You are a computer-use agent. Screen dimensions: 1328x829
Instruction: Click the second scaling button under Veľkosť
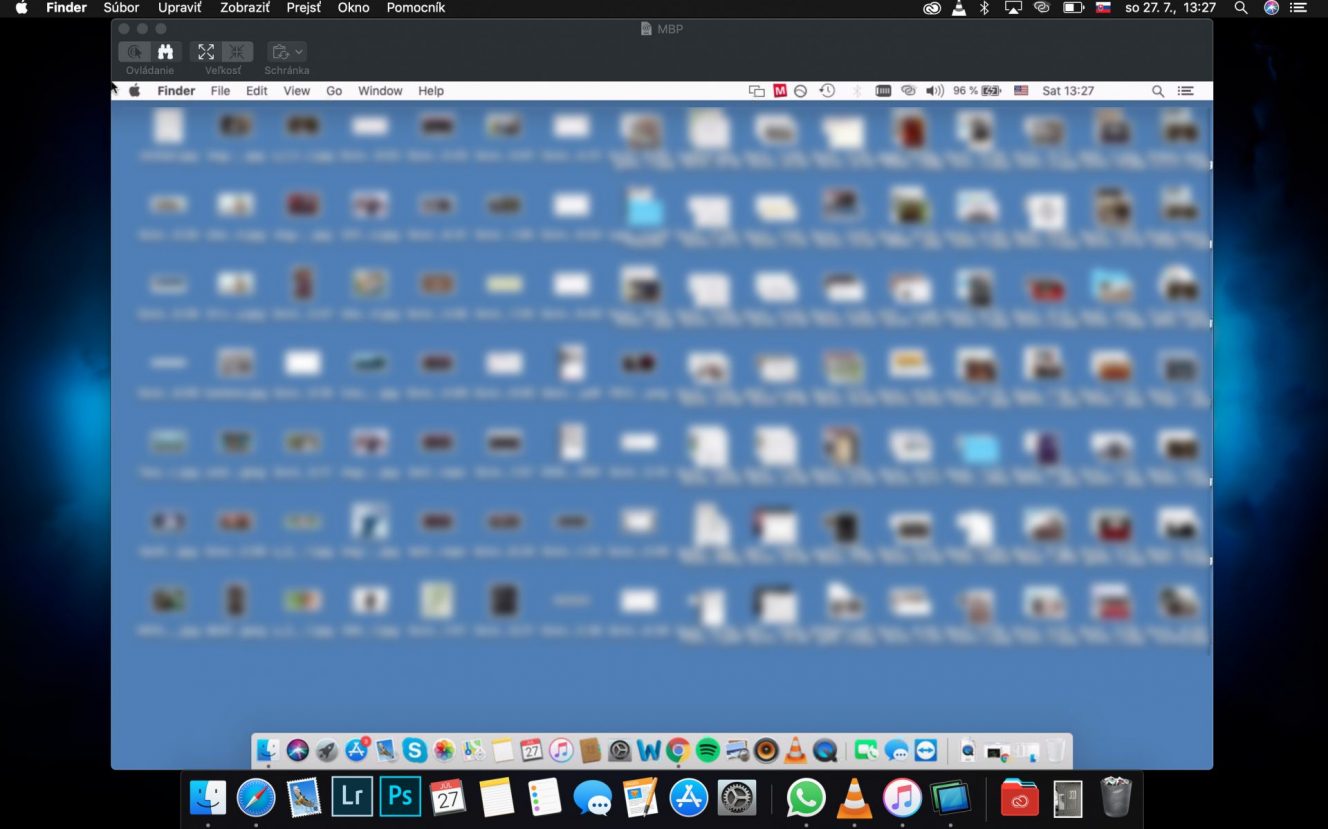coord(237,52)
